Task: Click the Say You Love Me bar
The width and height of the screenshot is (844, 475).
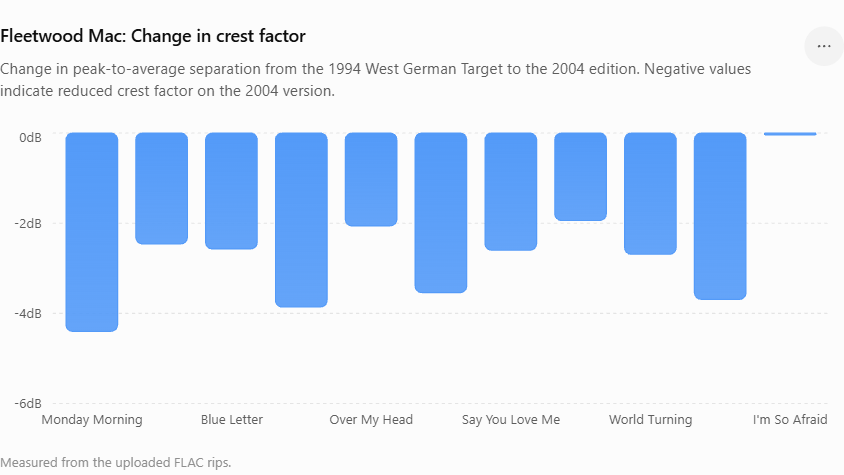Action: tap(511, 192)
